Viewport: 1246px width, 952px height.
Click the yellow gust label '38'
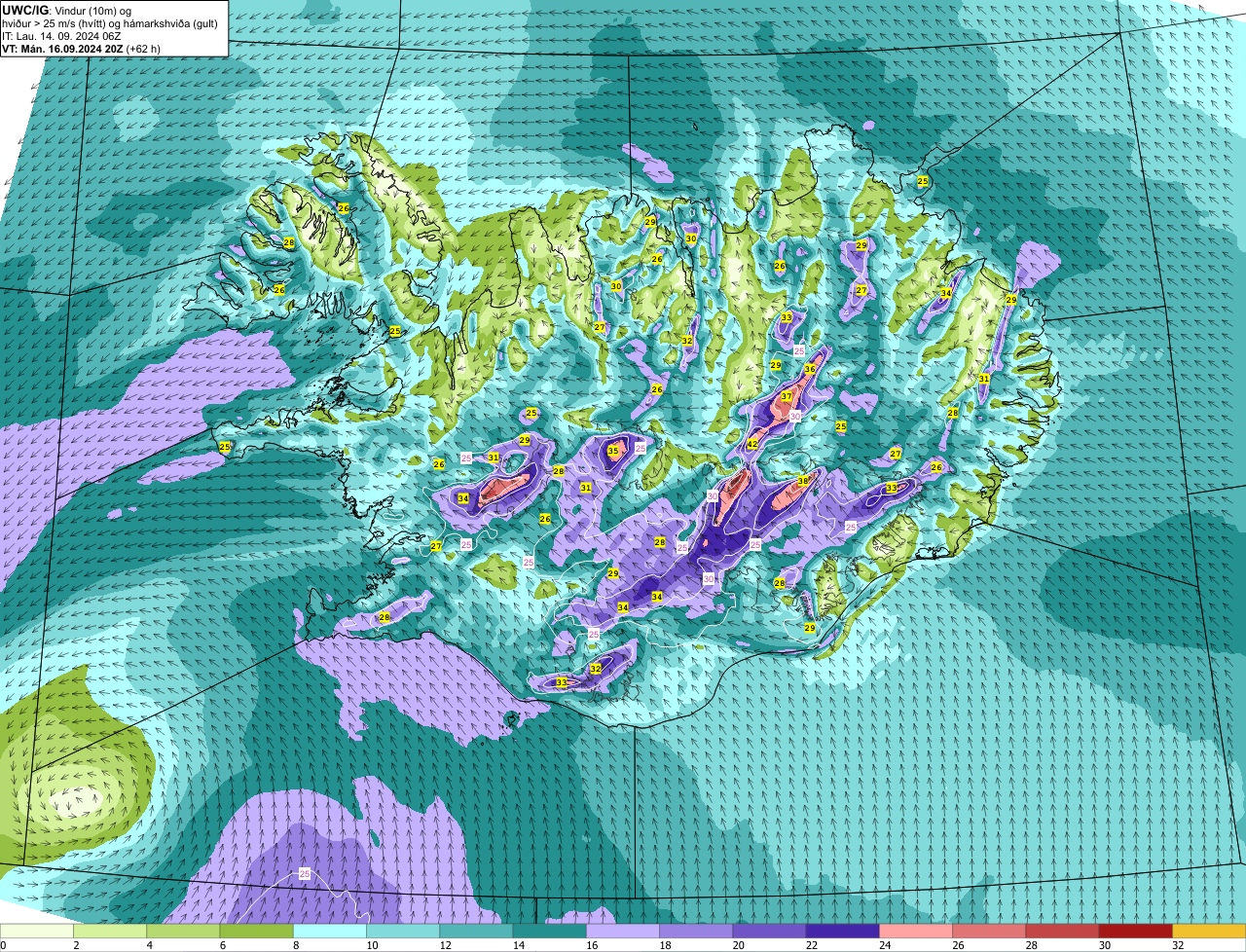pyautogui.click(x=803, y=481)
